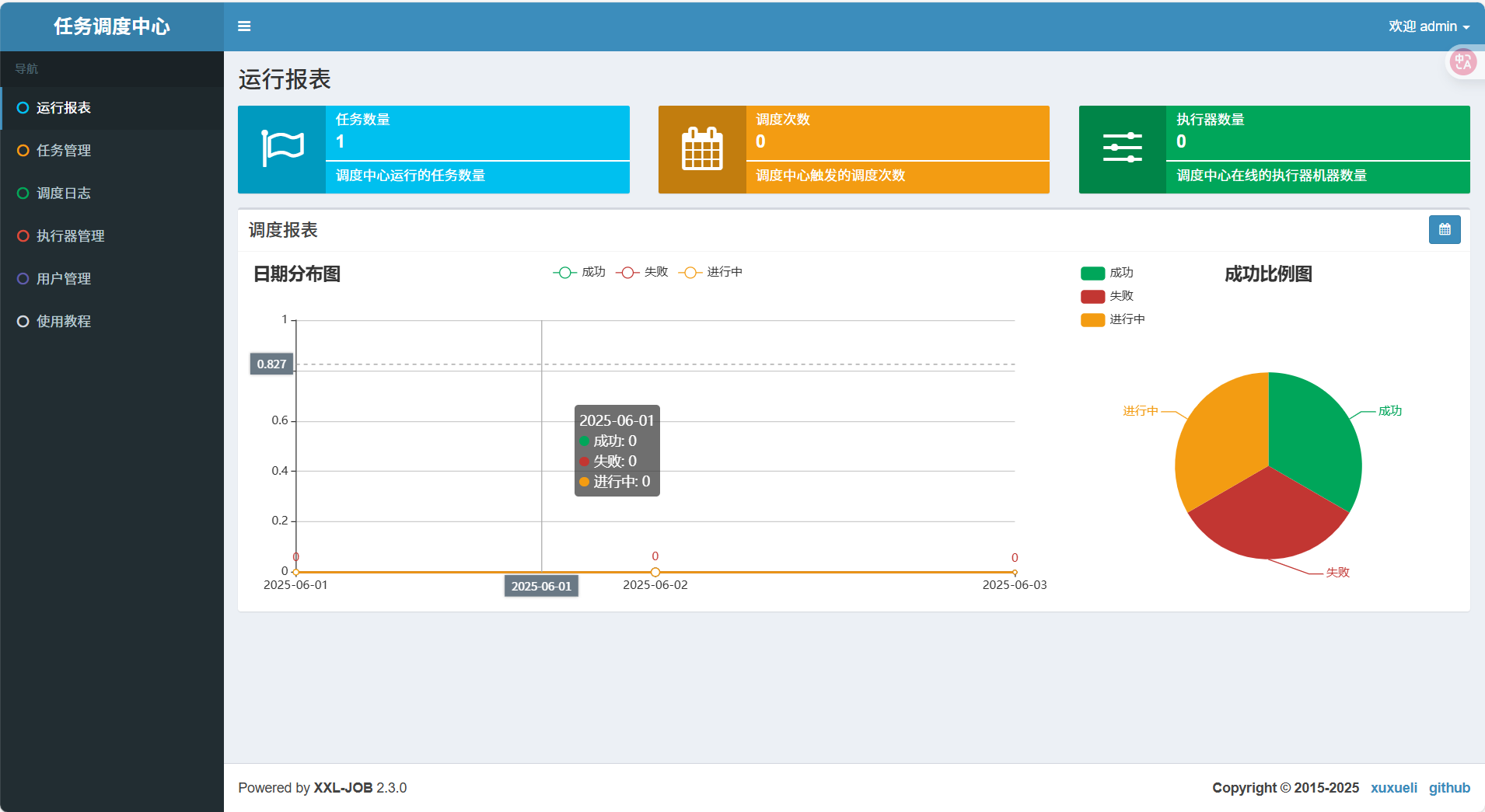This screenshot has height=812, width=1485.
Task: Click the 进行中 orange pie slice
Action: [x=1217, y=435]
